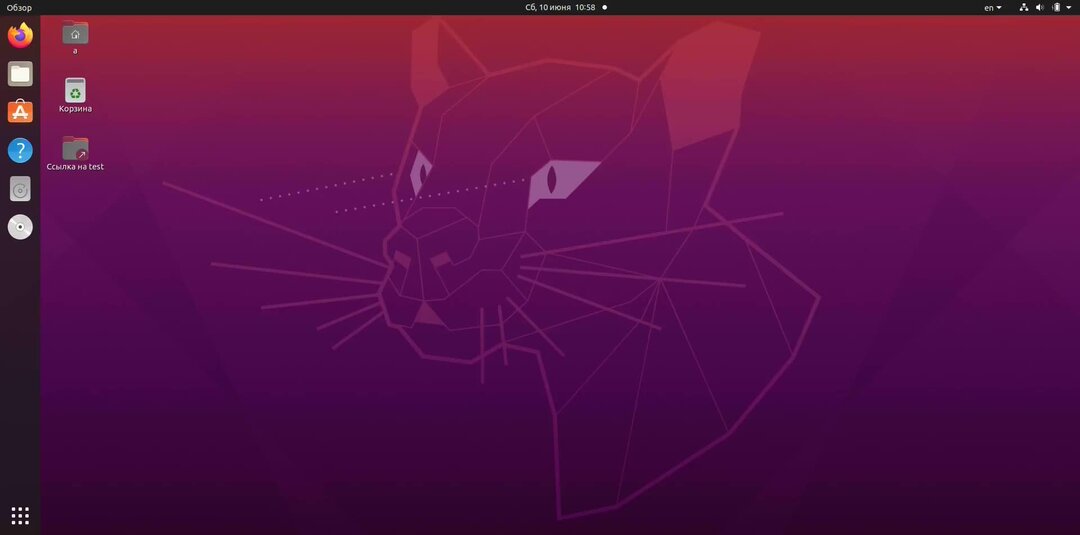This screenshot has width=1080, height=535.
Task: Open Firefox from the dock
Action: (20, 35)
